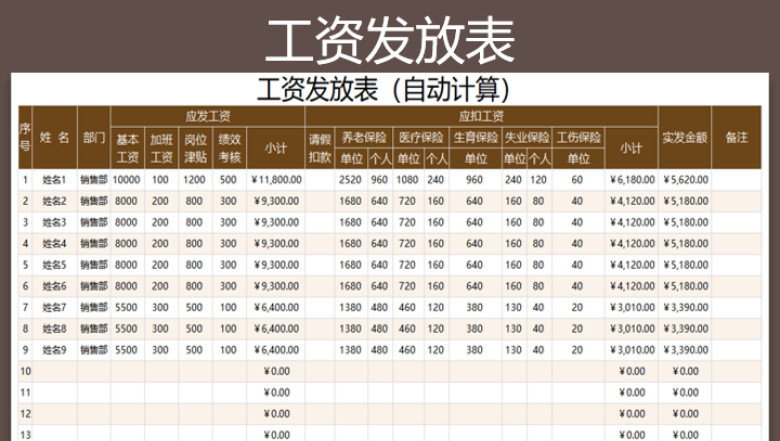This screenshot has width=780, height=441.
Task: Select the cell containing 姓名8
Action: point(55,329)
